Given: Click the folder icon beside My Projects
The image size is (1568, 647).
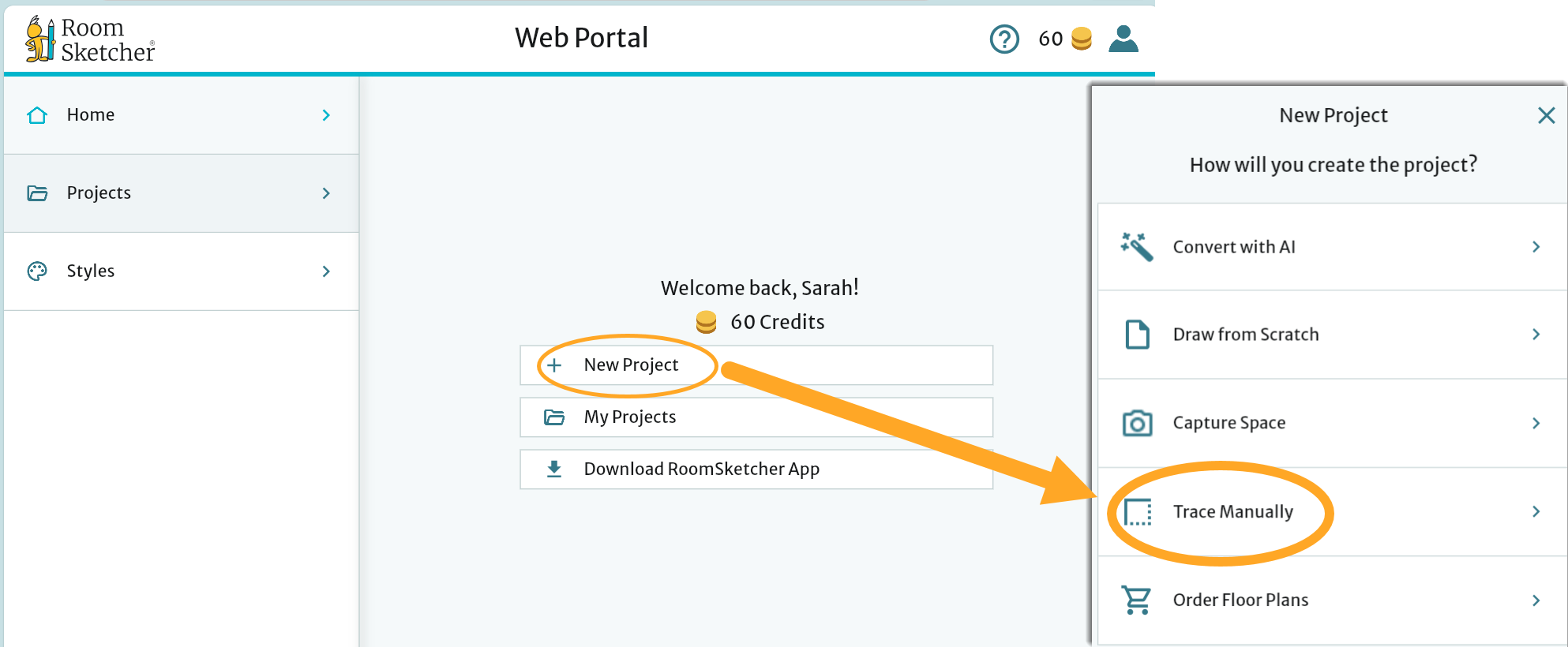Looking at the screenshot, I should pyautogui.click(x=554, y=417).
